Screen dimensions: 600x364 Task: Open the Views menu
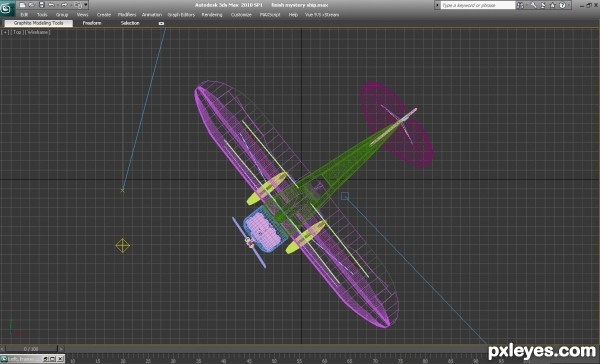(x=82, y=15)
